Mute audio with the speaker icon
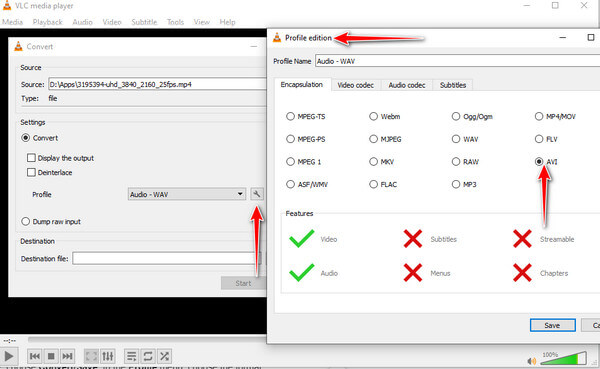This screenshot has height=369, width=600. 532,361
